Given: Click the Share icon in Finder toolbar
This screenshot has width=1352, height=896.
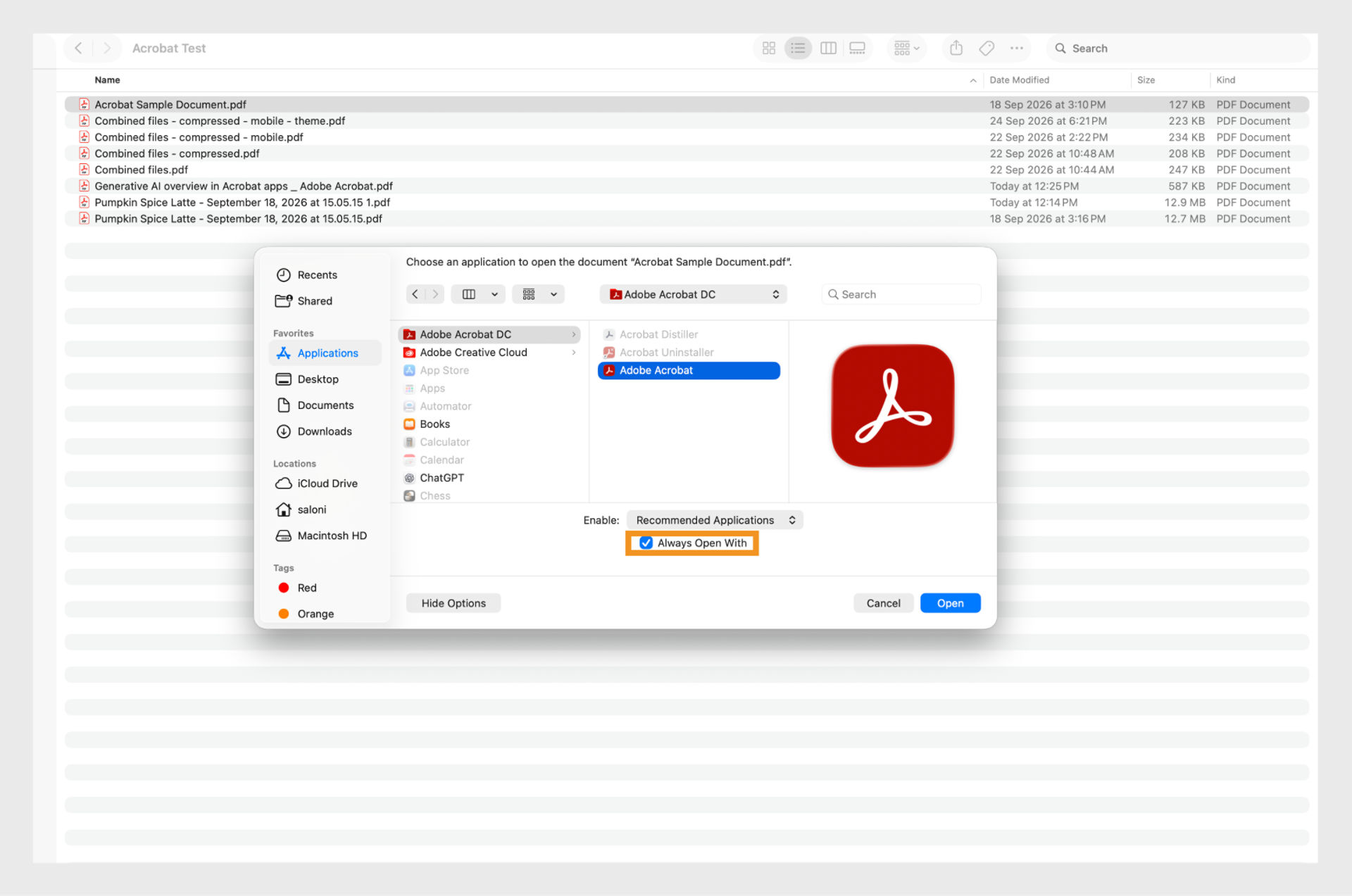Looking at the screenshot, I should (x=956, y=48).
